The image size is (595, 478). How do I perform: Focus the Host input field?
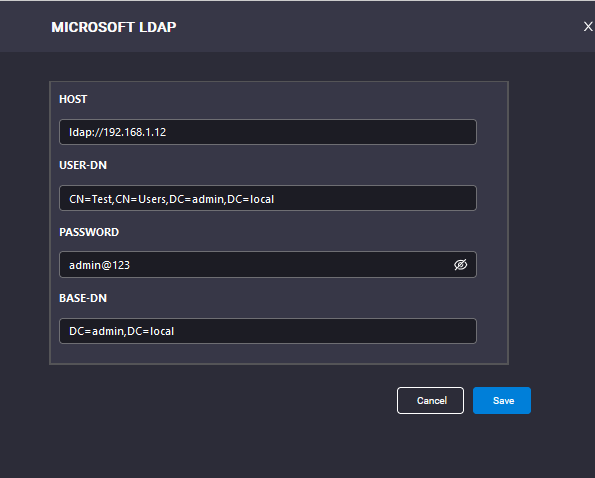point(268,132)
